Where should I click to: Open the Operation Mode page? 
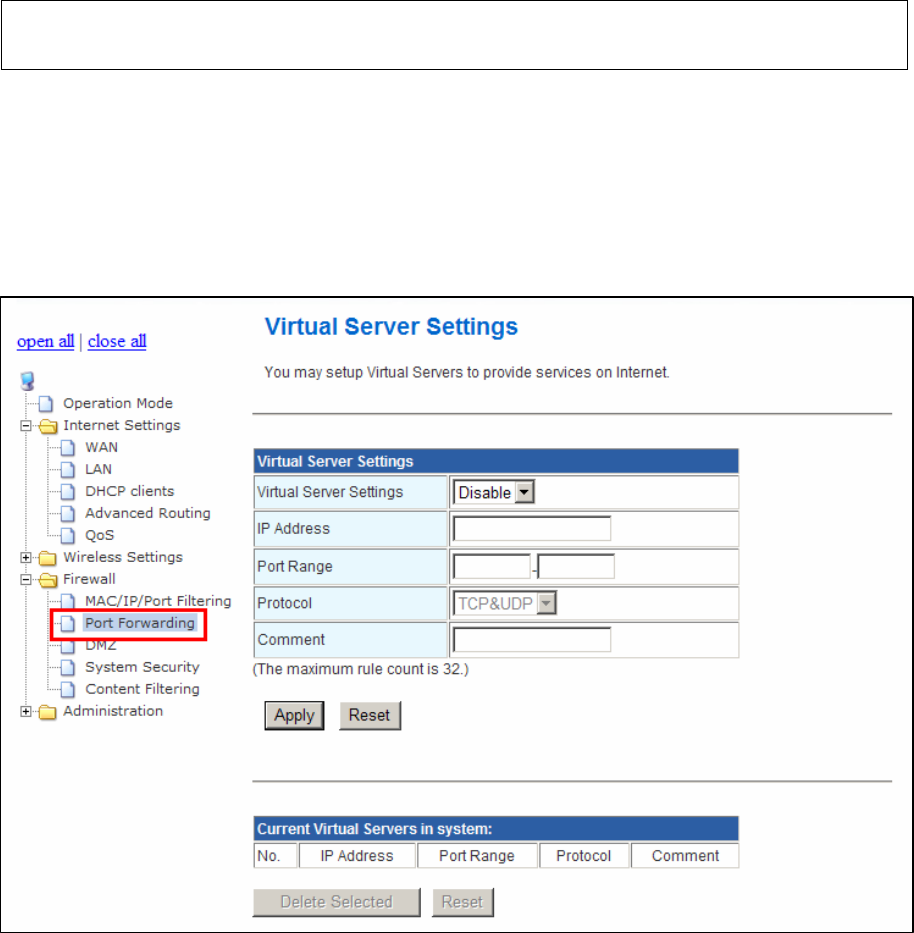click(x=118, y=403)
